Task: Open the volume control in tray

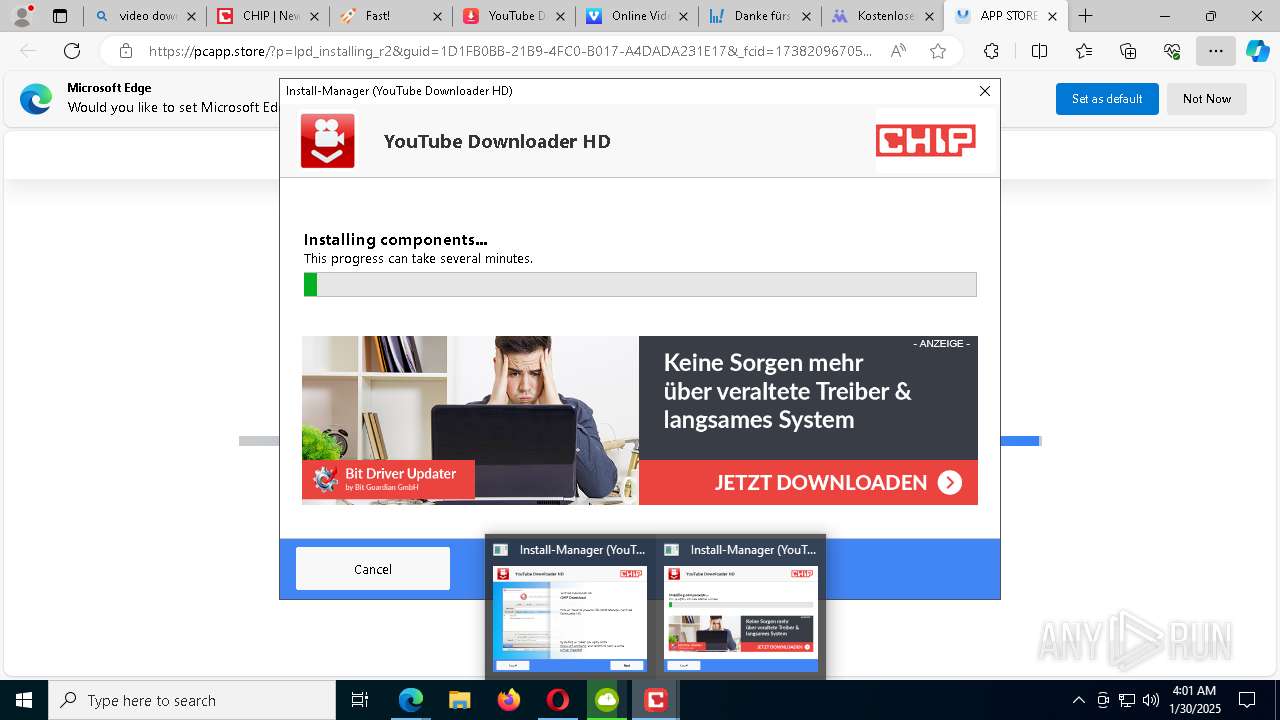Action: click(x=1151, y=700)
